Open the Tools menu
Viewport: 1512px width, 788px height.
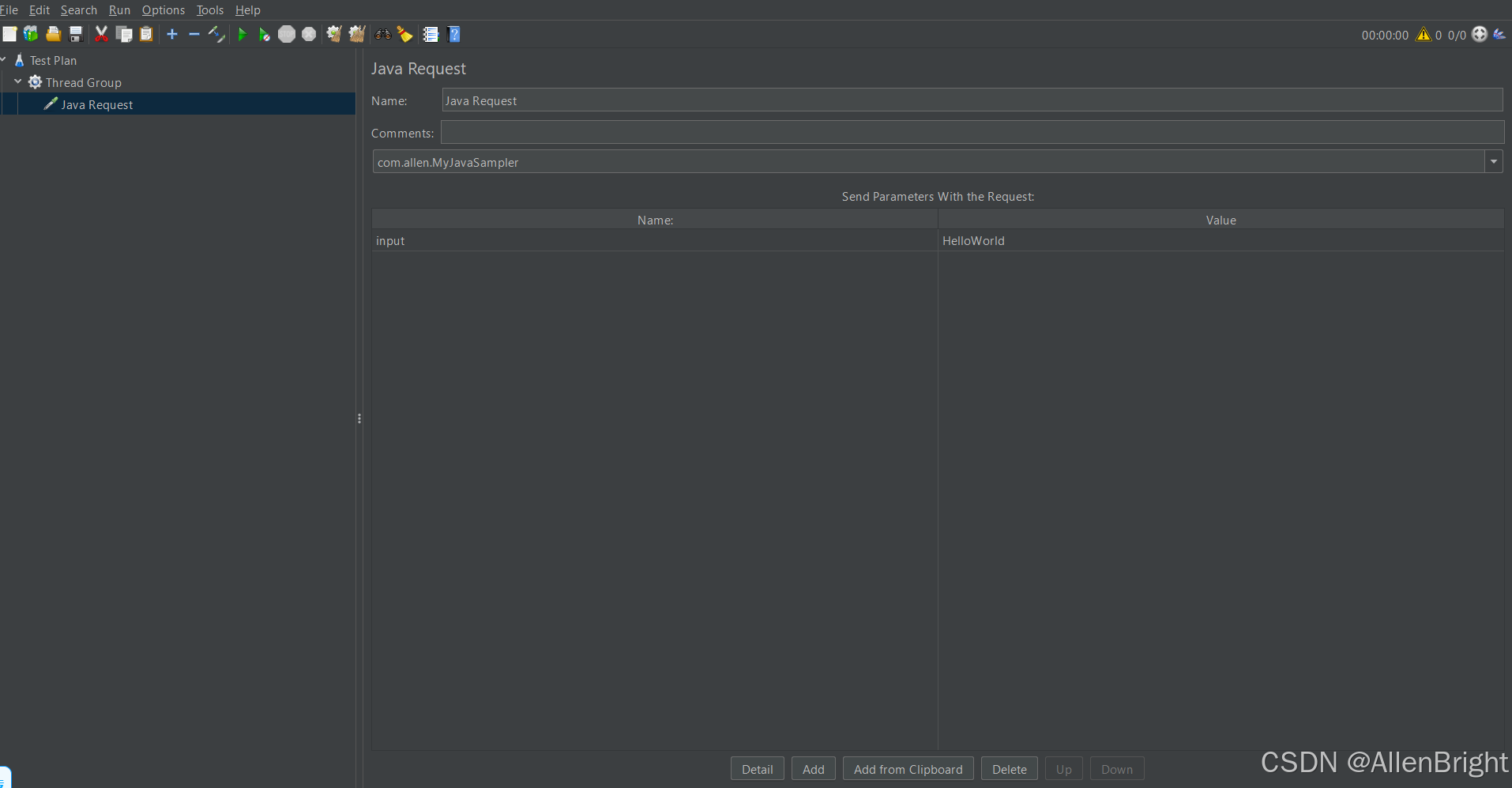click(210, 10)
